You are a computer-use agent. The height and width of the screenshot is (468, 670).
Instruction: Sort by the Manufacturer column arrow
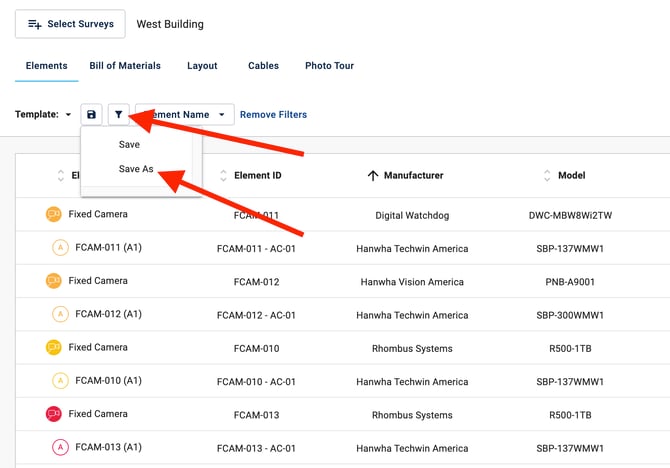click(373, 176)
